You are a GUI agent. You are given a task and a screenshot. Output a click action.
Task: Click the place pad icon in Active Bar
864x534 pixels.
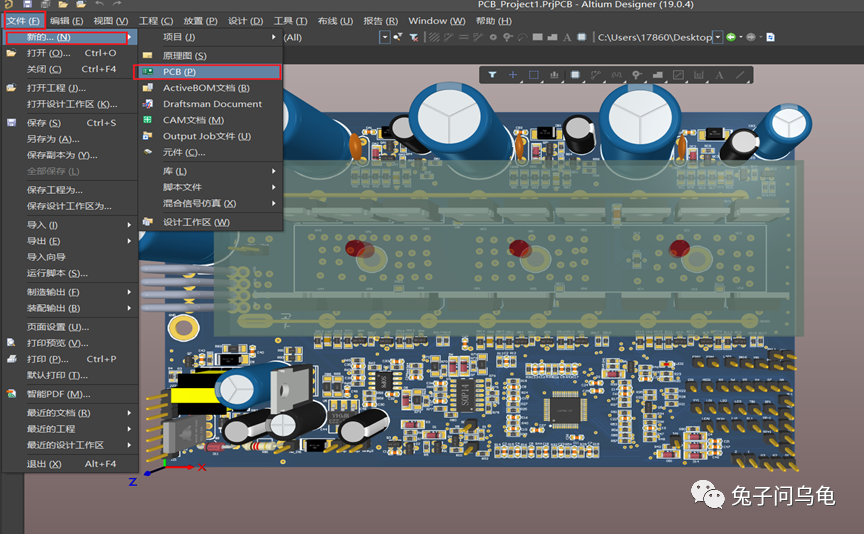[637, 75]
